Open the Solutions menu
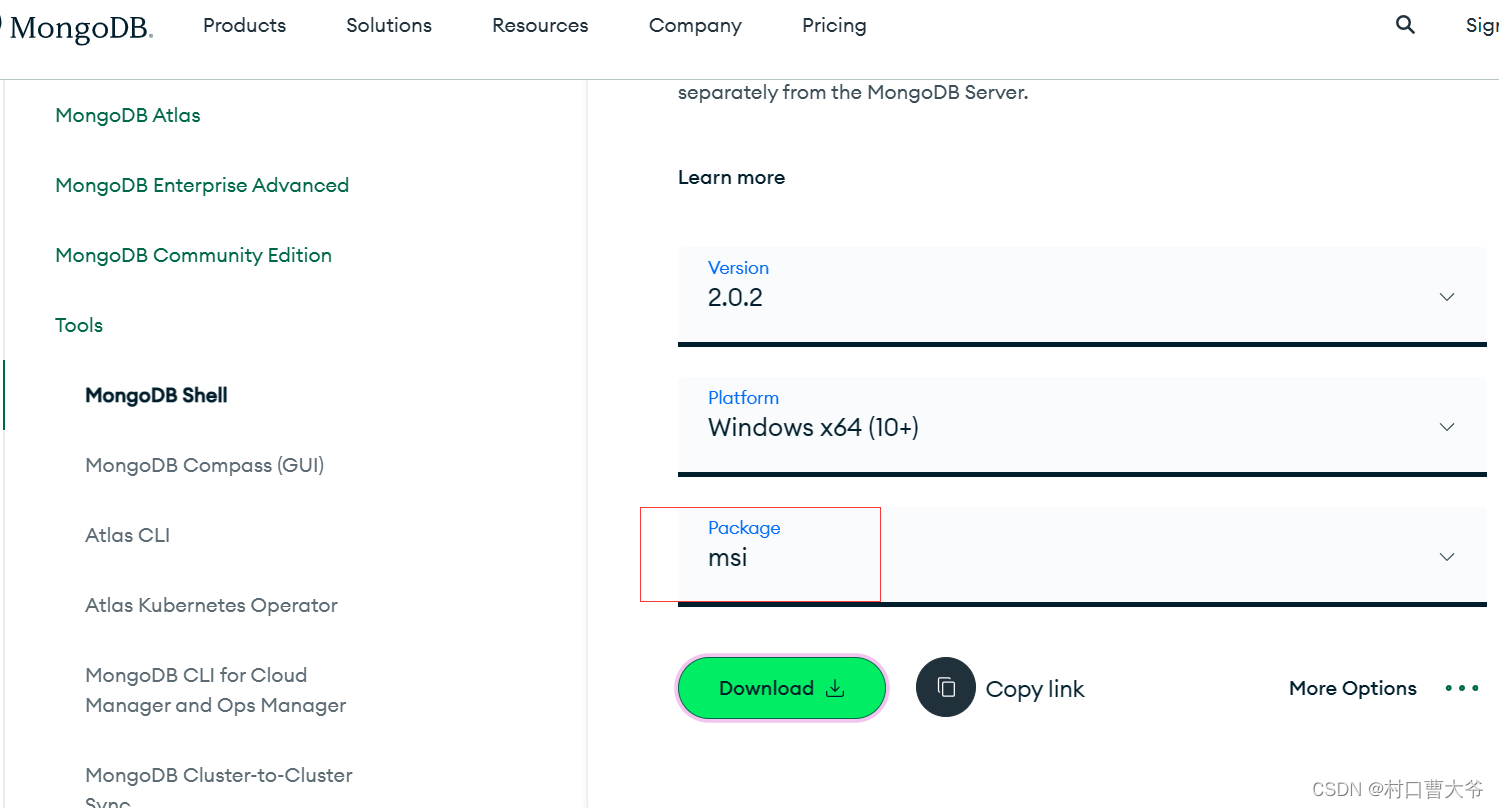This screenshot has width=1499, height=808. 388,25
